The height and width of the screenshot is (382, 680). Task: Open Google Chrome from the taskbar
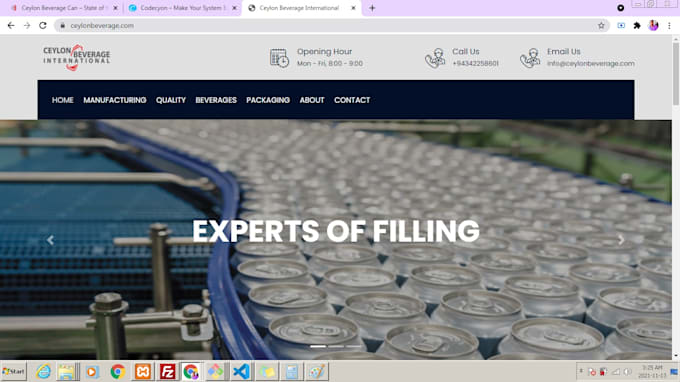[x=118, y=372]
